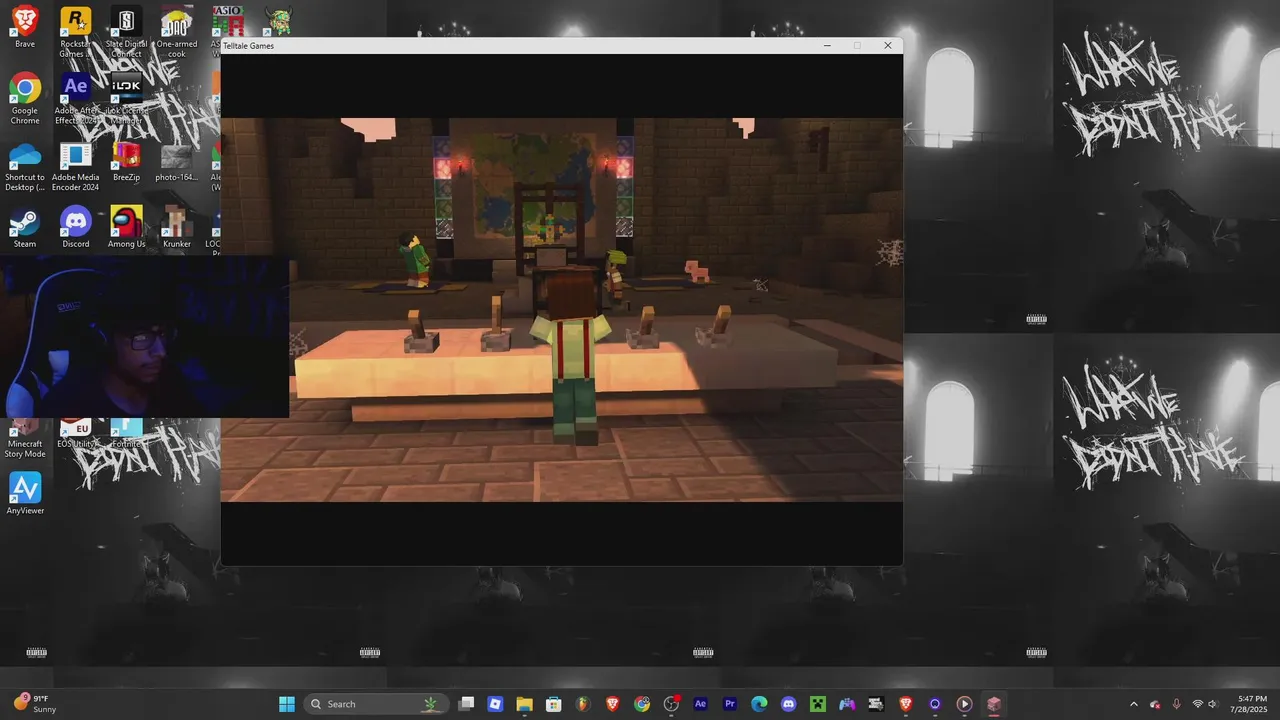The width and height of the screenshot is (1280, 720).
Task: Open the Google Chrome desktop shortcut
Action: (25, 98)
